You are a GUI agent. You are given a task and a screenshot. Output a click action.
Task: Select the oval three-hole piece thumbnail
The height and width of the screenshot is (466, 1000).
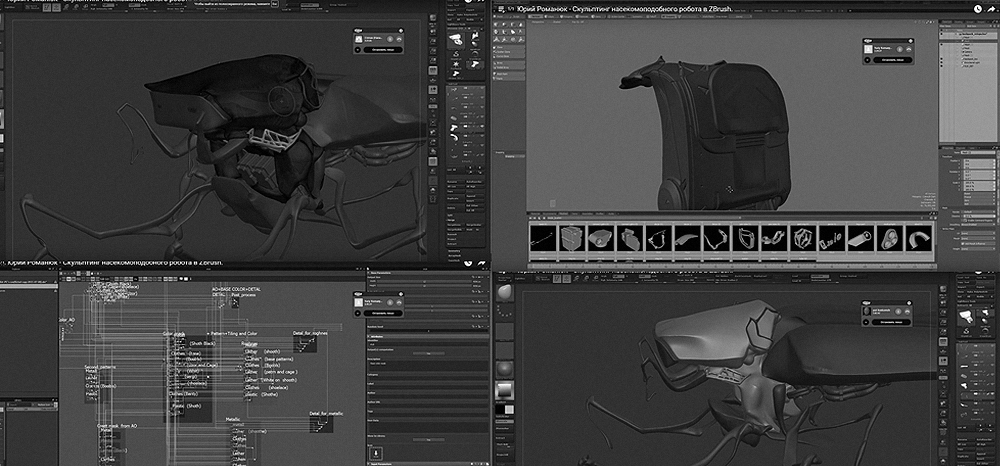coord(890,238)
